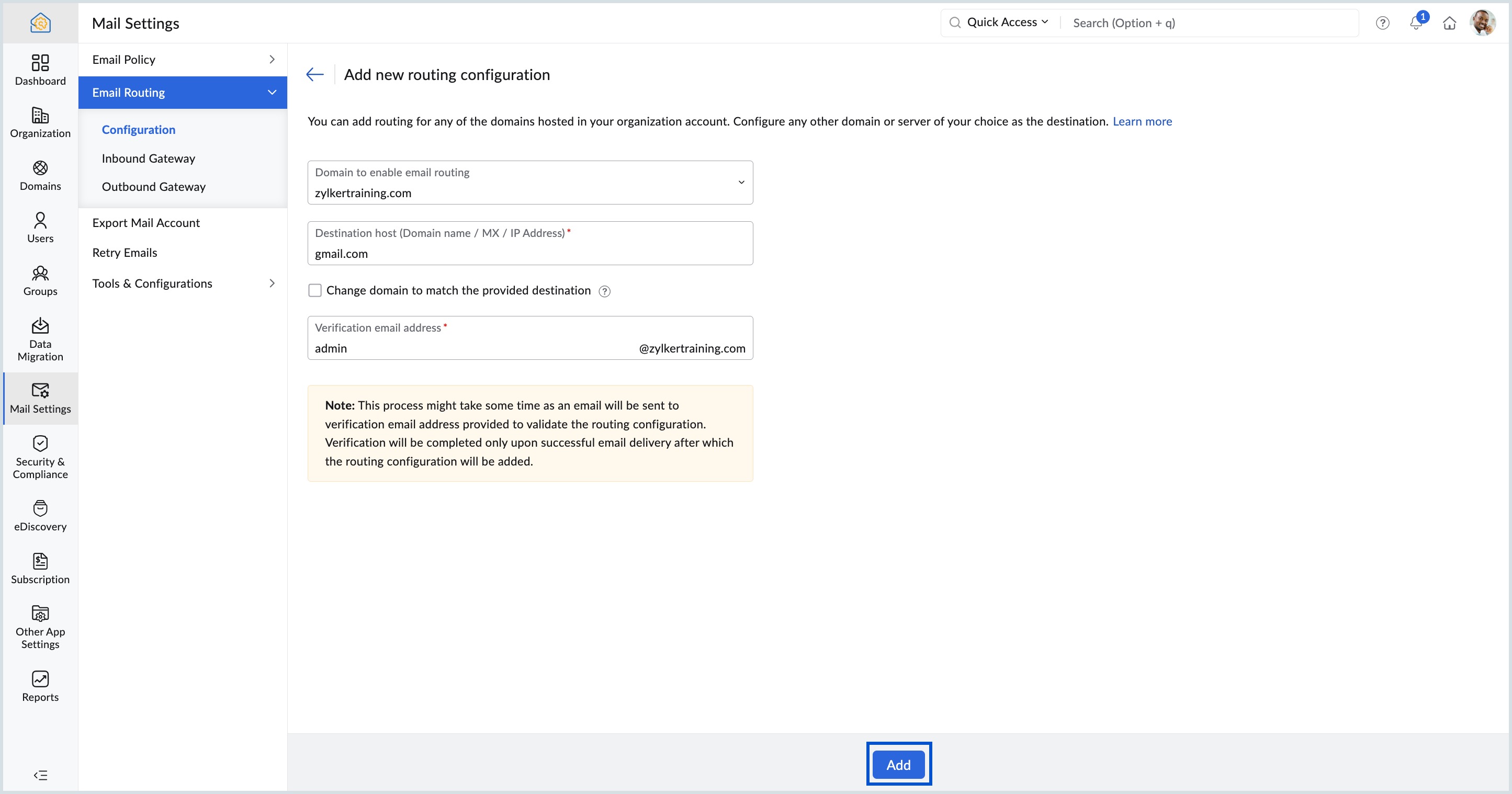Open Domain to enable email routing dropdown

529,183
